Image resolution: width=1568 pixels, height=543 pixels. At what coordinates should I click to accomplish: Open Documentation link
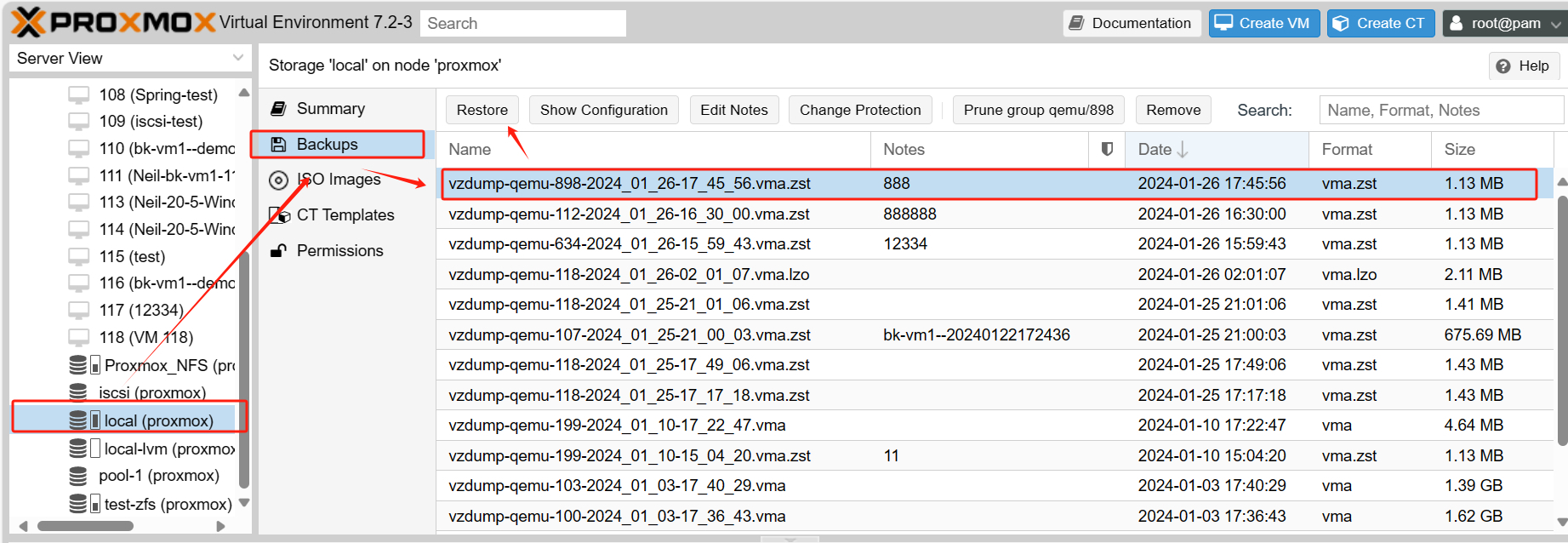click(1132, 23)
